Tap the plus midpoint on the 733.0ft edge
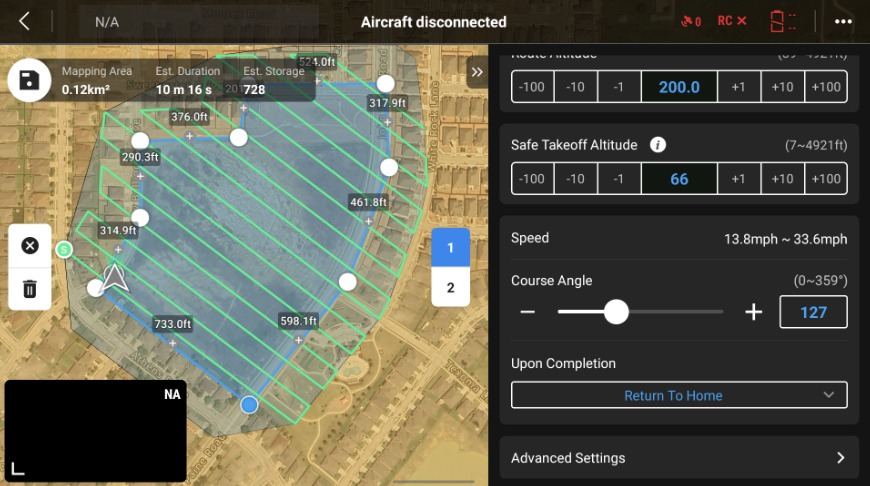The height and width of the screenshot is (486, 870). (x=173, y=343)
